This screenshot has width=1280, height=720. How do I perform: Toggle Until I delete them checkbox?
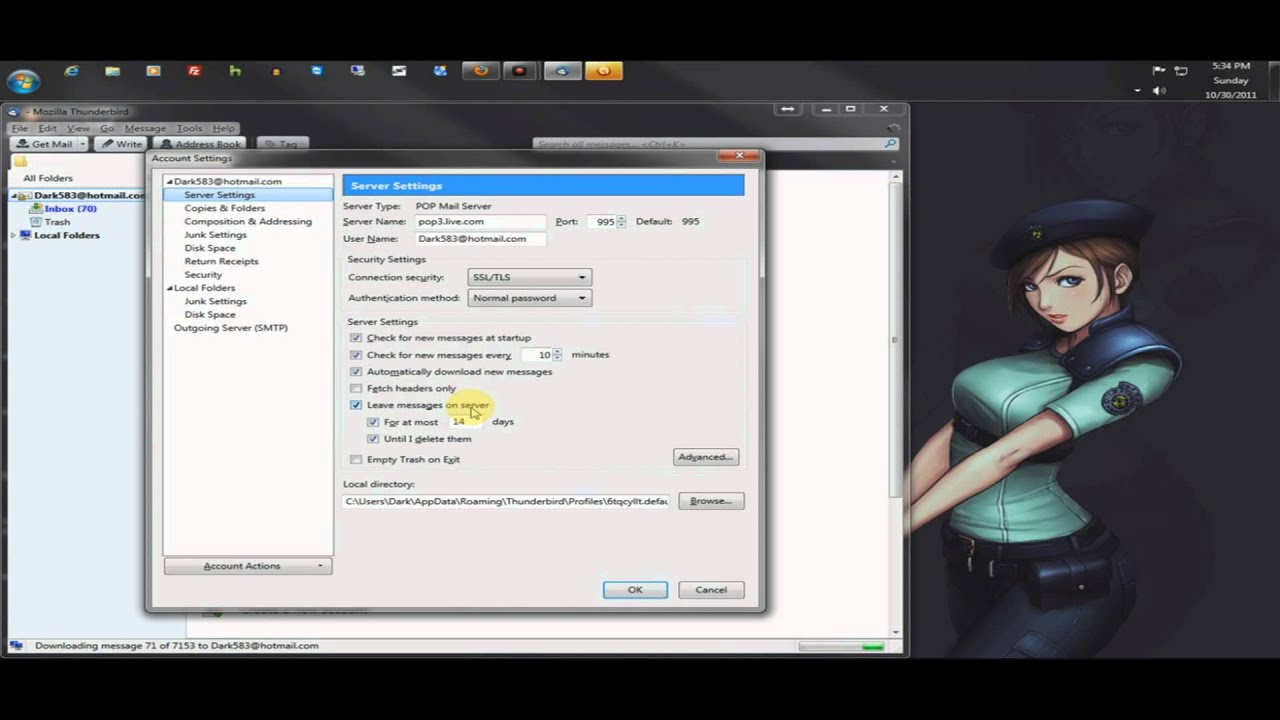[x=373, y=439]
